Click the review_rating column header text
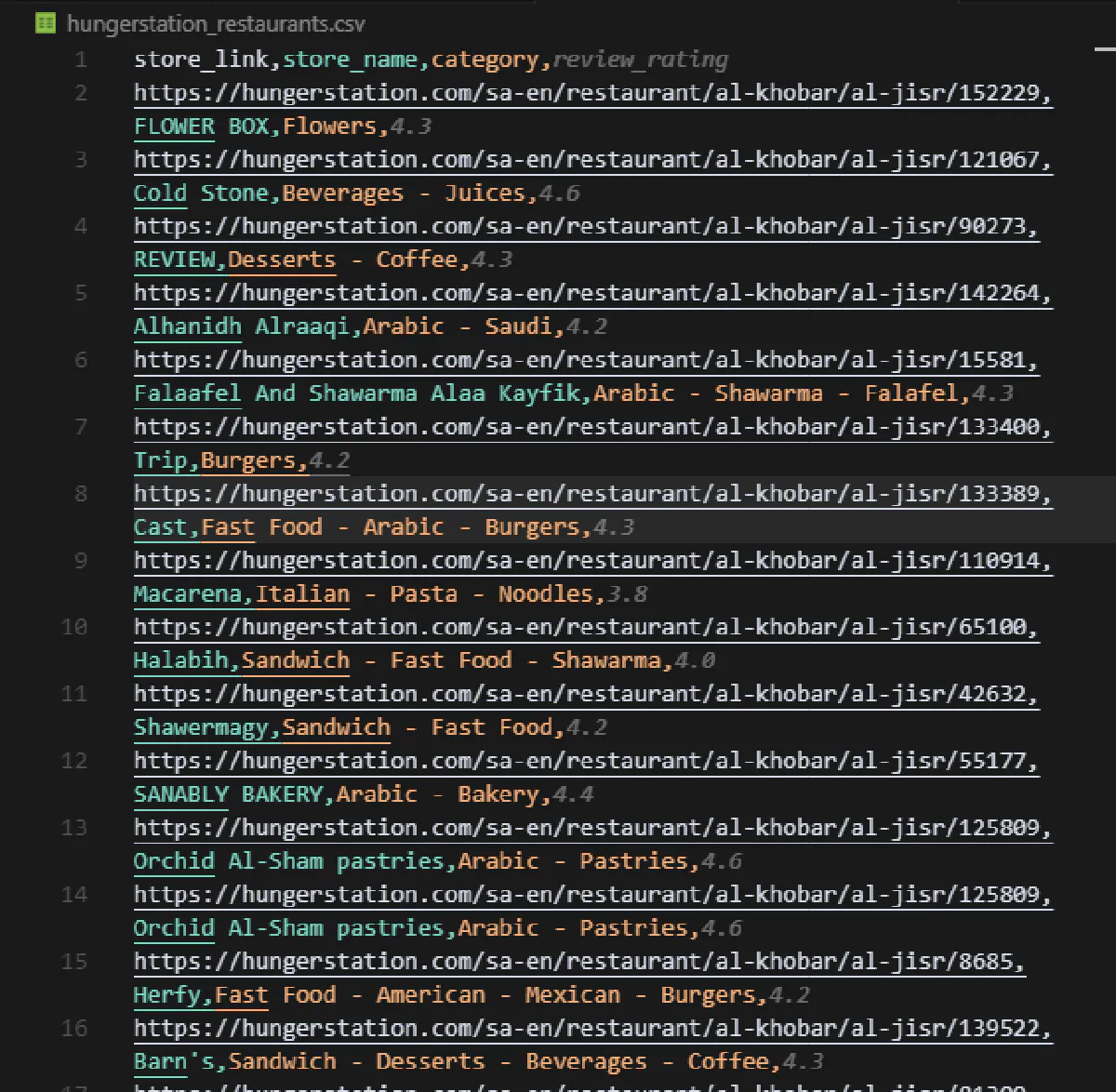 [640, 60]
